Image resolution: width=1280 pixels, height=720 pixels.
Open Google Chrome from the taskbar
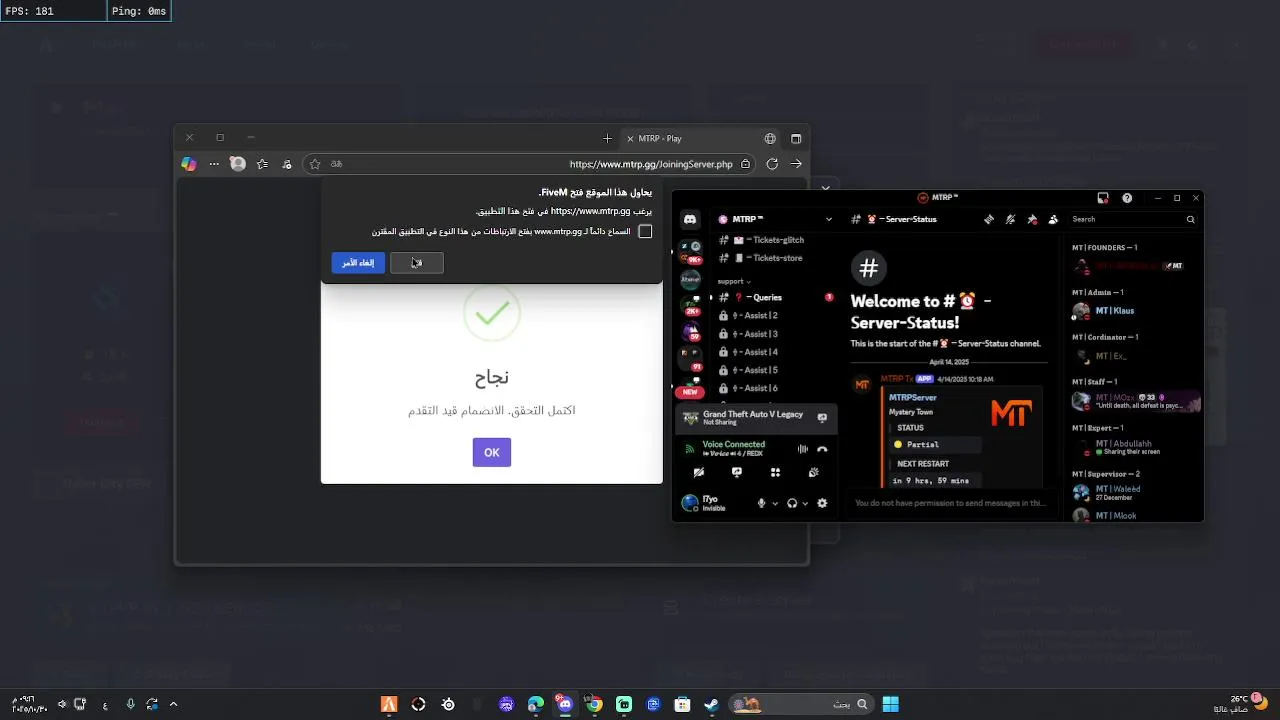pyautogui.click(x=594, y=705)
